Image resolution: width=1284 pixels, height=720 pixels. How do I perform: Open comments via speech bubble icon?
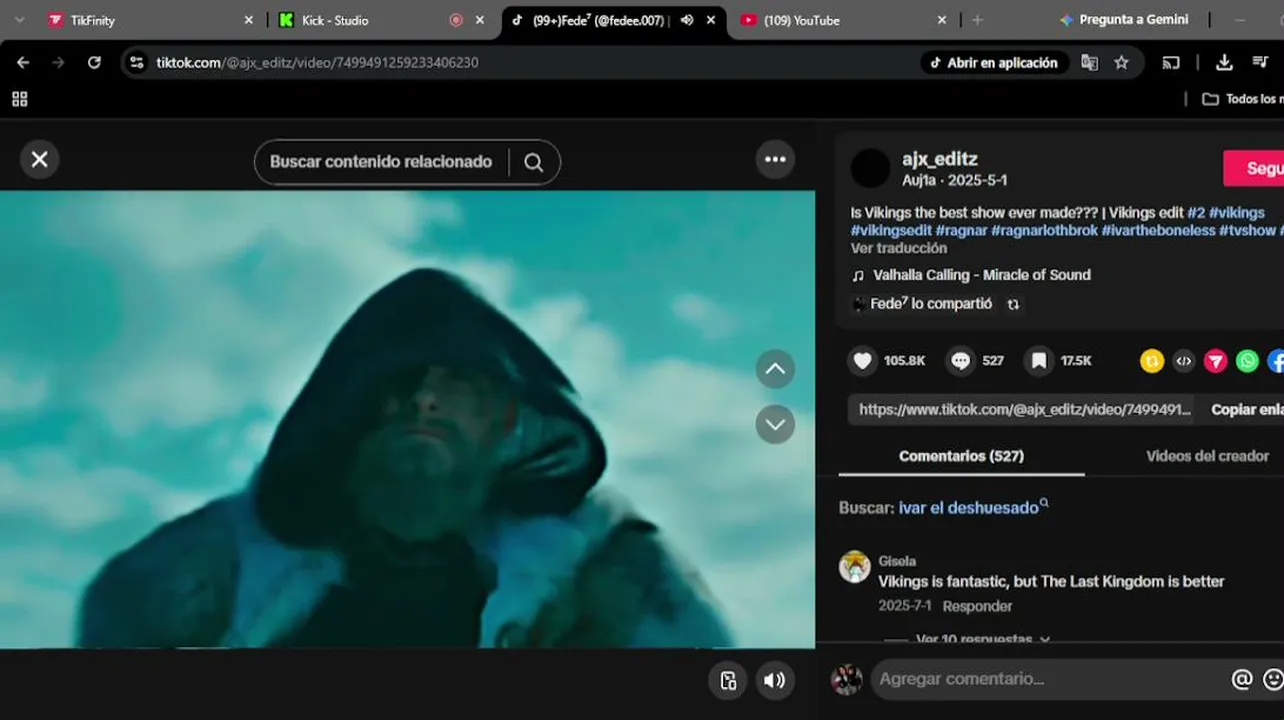tap(961, 361)
